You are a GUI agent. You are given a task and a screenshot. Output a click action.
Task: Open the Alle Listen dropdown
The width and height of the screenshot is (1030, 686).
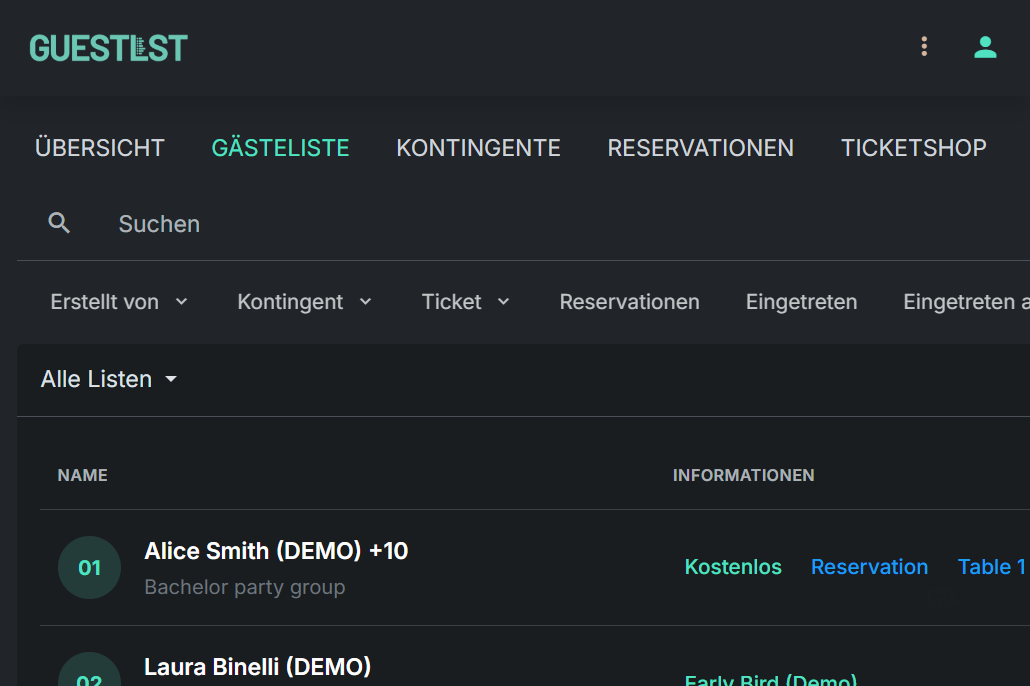(109, 379)
